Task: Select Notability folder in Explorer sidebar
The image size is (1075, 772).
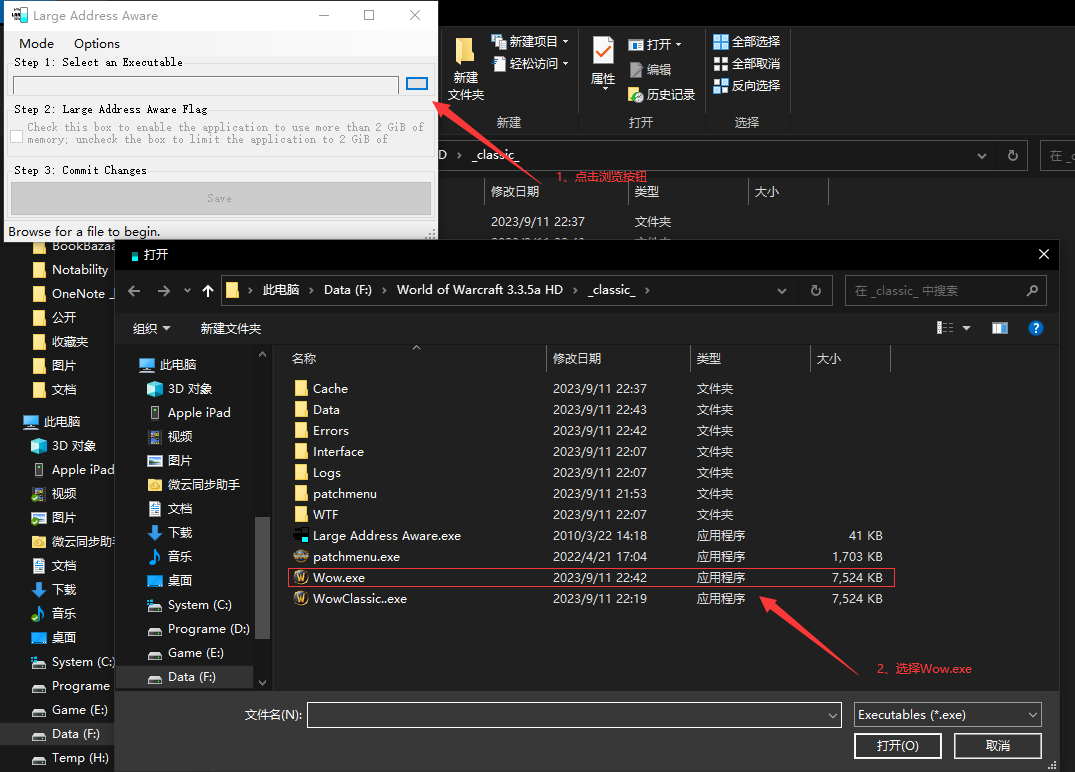Action: (71, 269)
